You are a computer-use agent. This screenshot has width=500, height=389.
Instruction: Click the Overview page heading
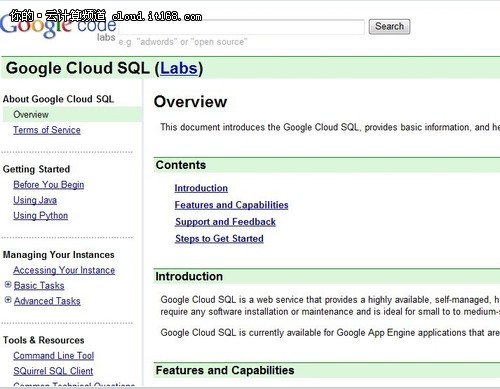click(x=190, y=102)
